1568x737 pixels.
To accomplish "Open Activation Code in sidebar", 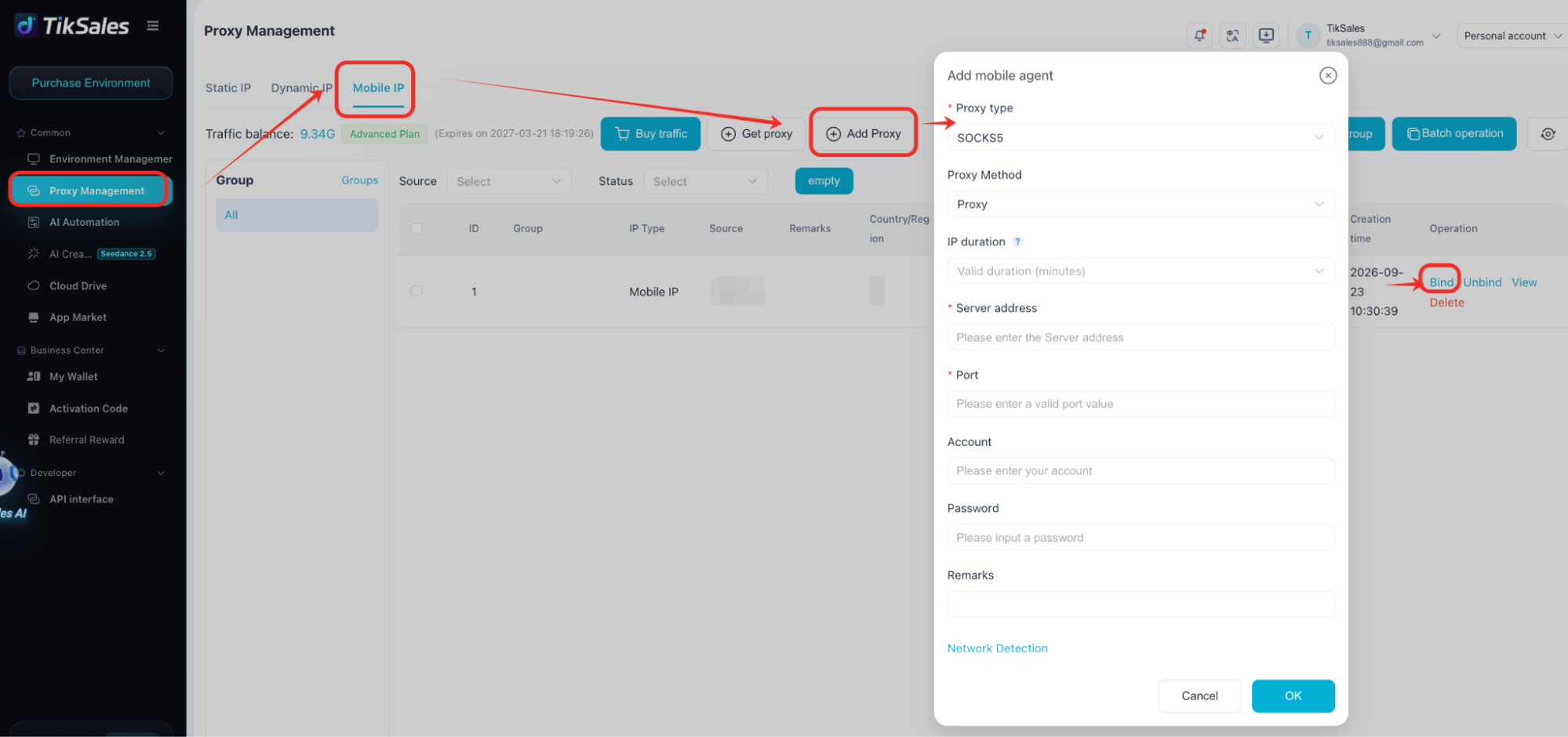I will tap(89, 408).
